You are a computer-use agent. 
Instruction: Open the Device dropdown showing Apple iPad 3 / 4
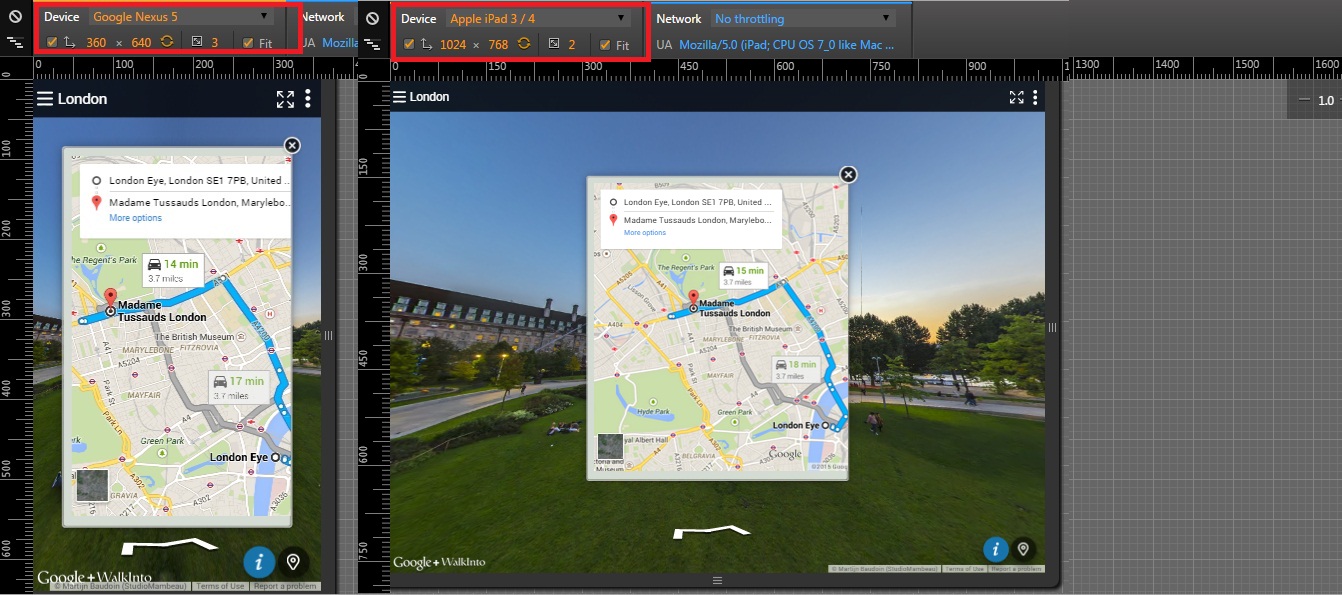[x=538, y=19]
